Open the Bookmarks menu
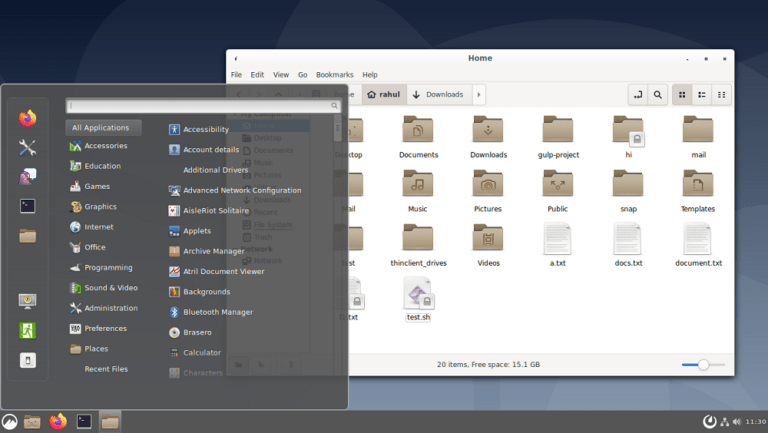This screenshot has width=768, height=433. point(334,75)
